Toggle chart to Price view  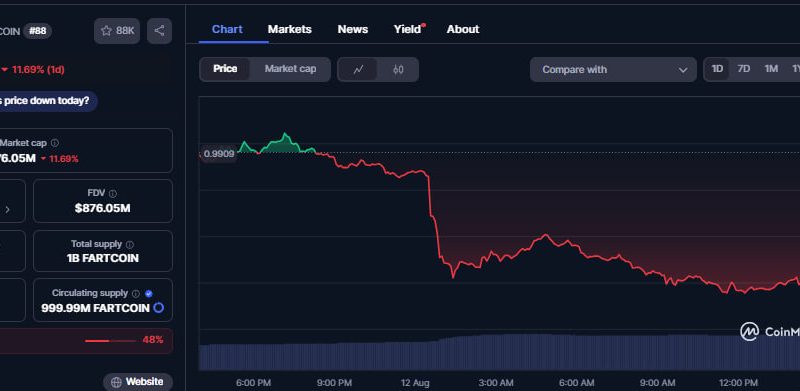tap(225, 69)
